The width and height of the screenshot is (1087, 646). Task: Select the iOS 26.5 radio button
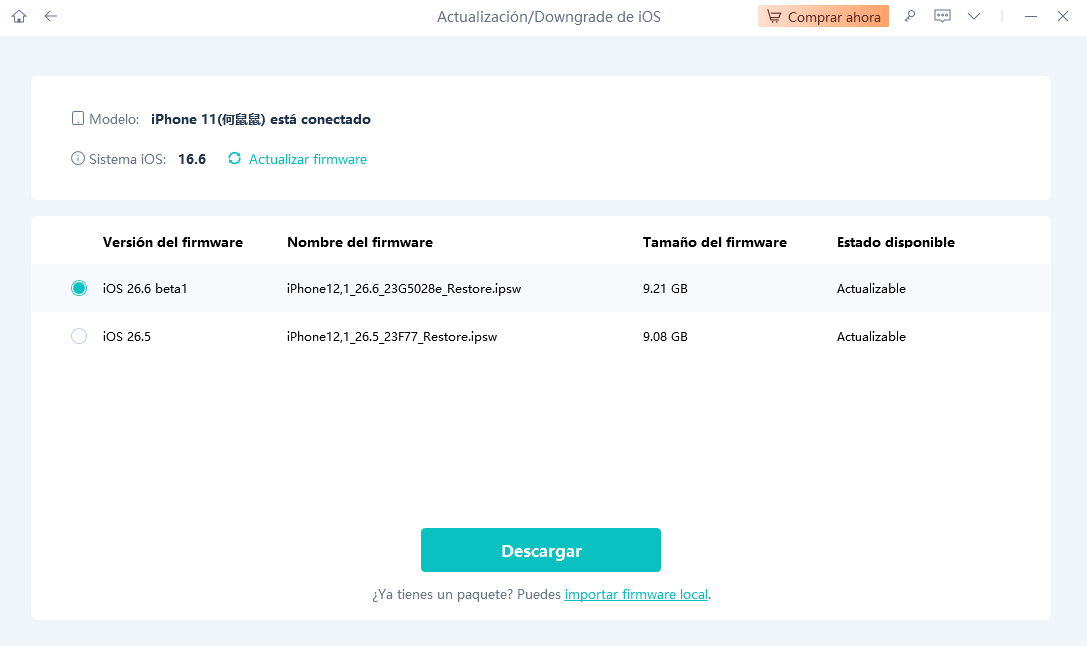(79, 336)
